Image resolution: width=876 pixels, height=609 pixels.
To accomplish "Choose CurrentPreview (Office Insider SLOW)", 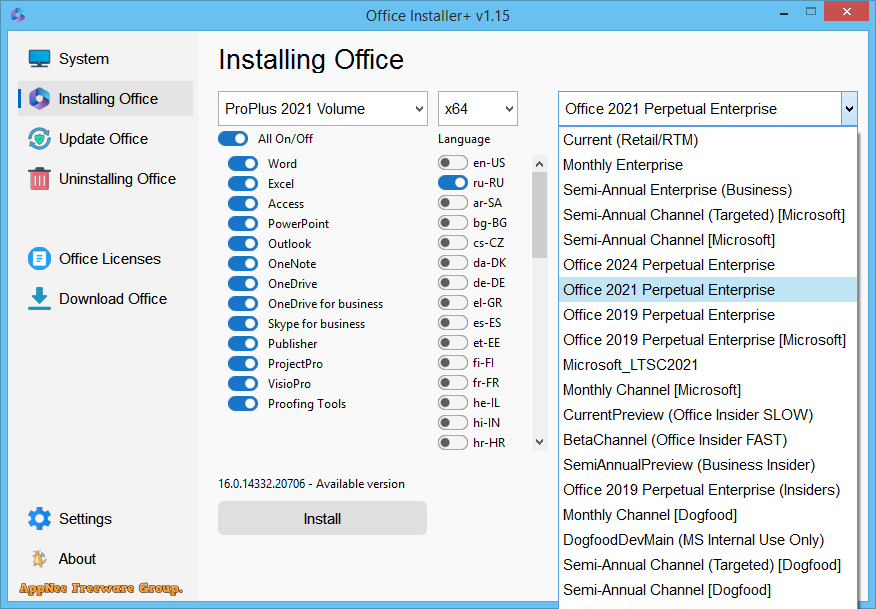I will click(x=707, y=415).
